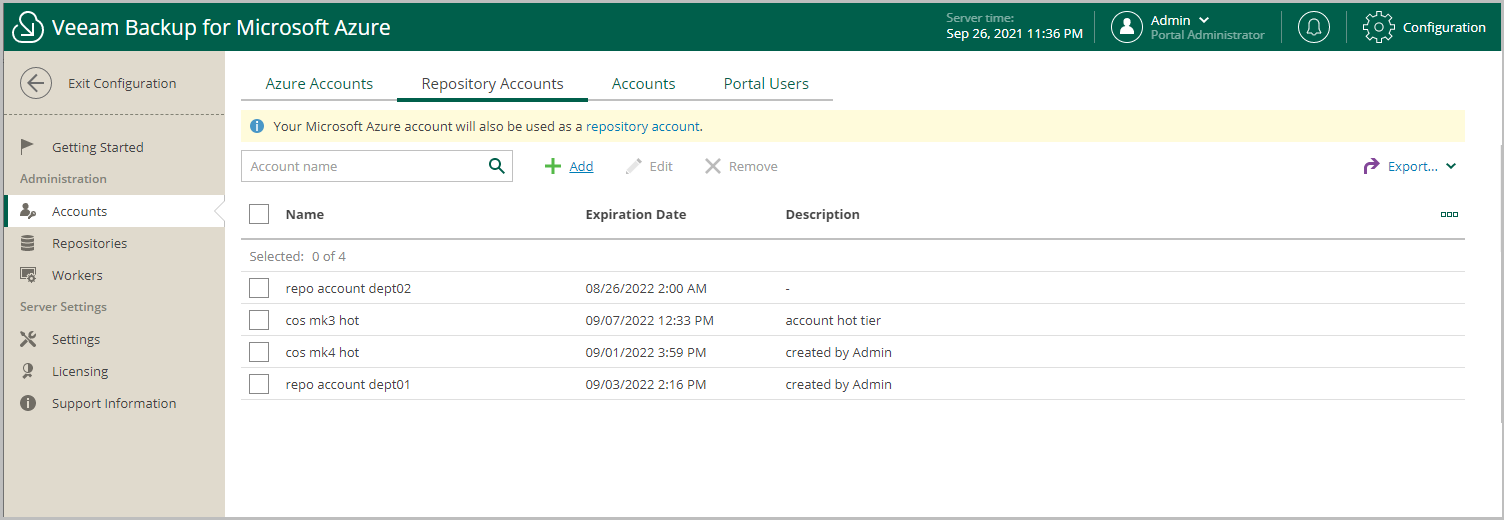Viewport: 1504px width, 520px height.
Task: Click the purple Export arrow icon
Action: point(1371,166)
